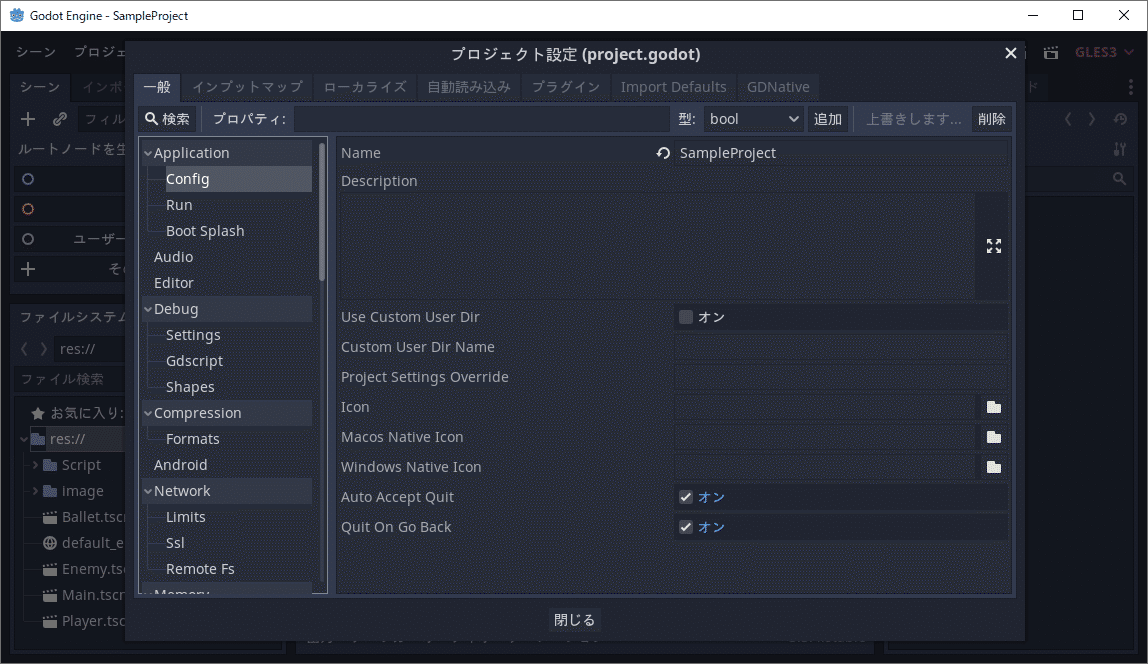Viewport: 1148px width, 664px height.
Task: Switch to the GDNative tab
Action: 778,86
